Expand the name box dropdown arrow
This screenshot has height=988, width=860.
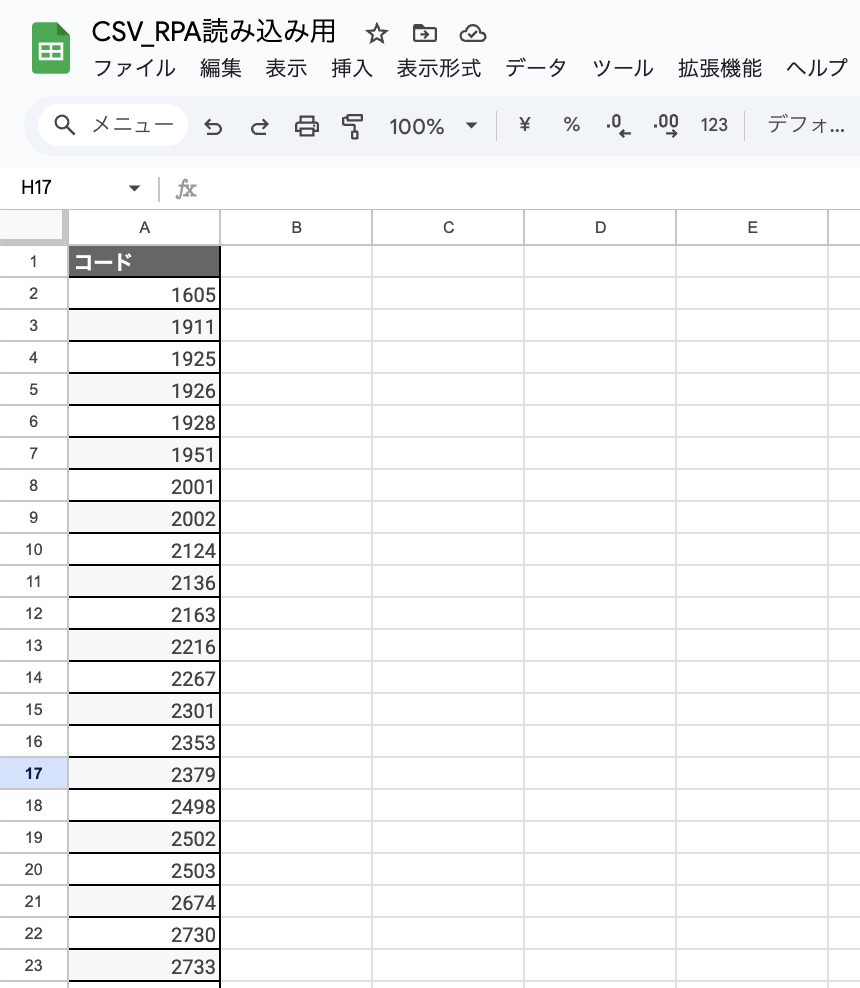tap(134, 189)
